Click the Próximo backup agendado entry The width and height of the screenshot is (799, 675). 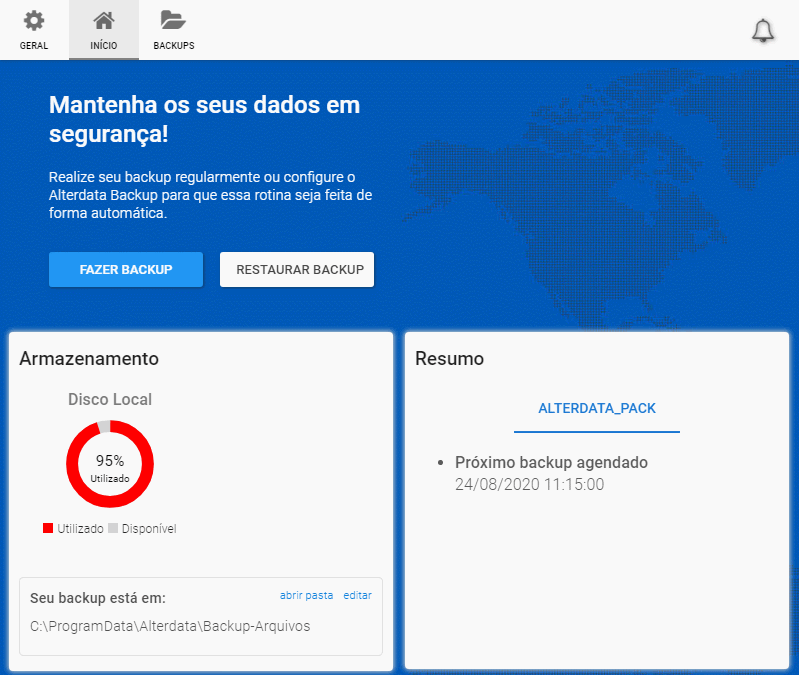(x=551, y=463)
